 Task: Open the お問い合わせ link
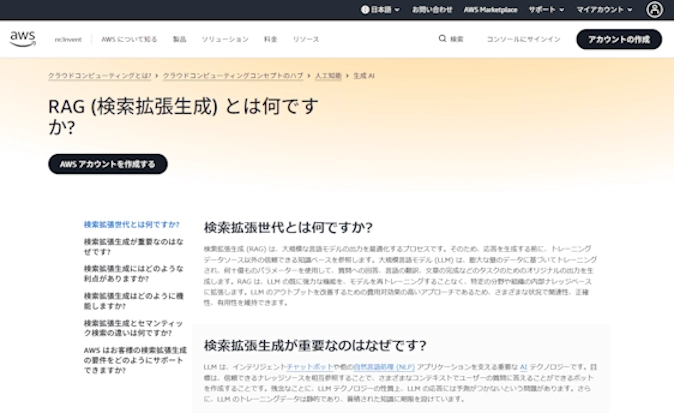point(432,9)
